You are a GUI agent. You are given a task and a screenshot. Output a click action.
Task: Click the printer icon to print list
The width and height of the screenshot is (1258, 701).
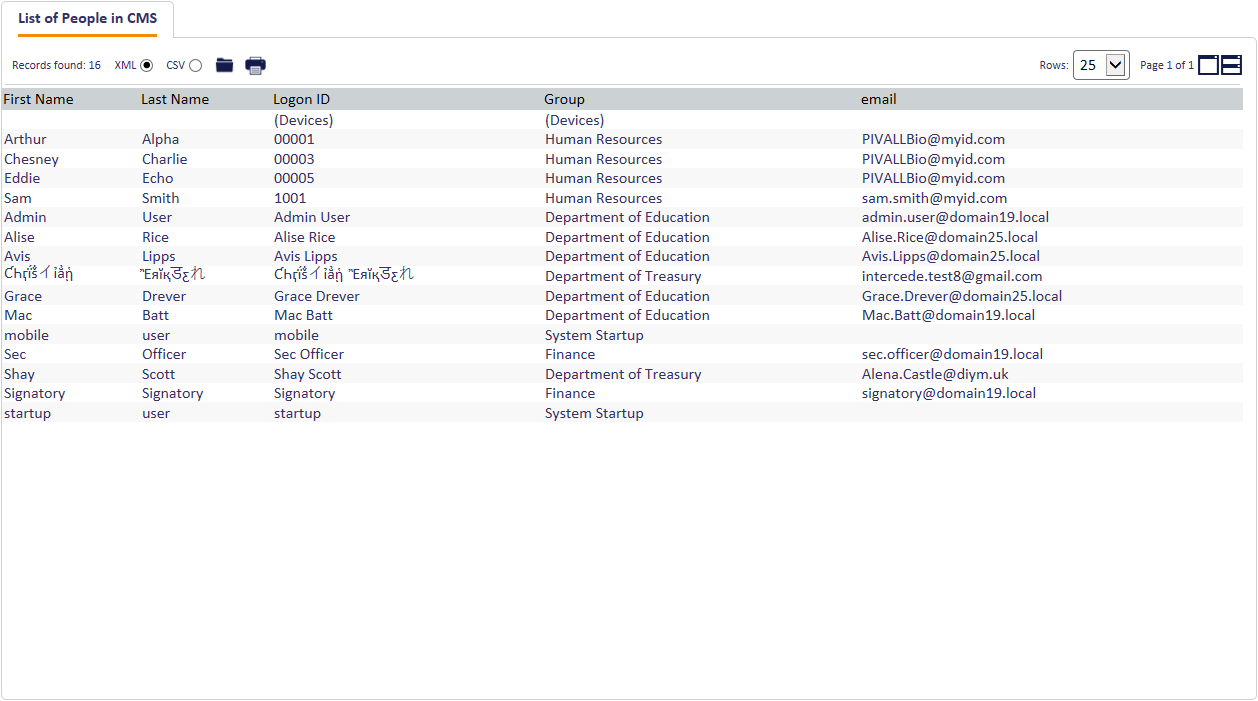pyautogui.click(x=256, y=65)
